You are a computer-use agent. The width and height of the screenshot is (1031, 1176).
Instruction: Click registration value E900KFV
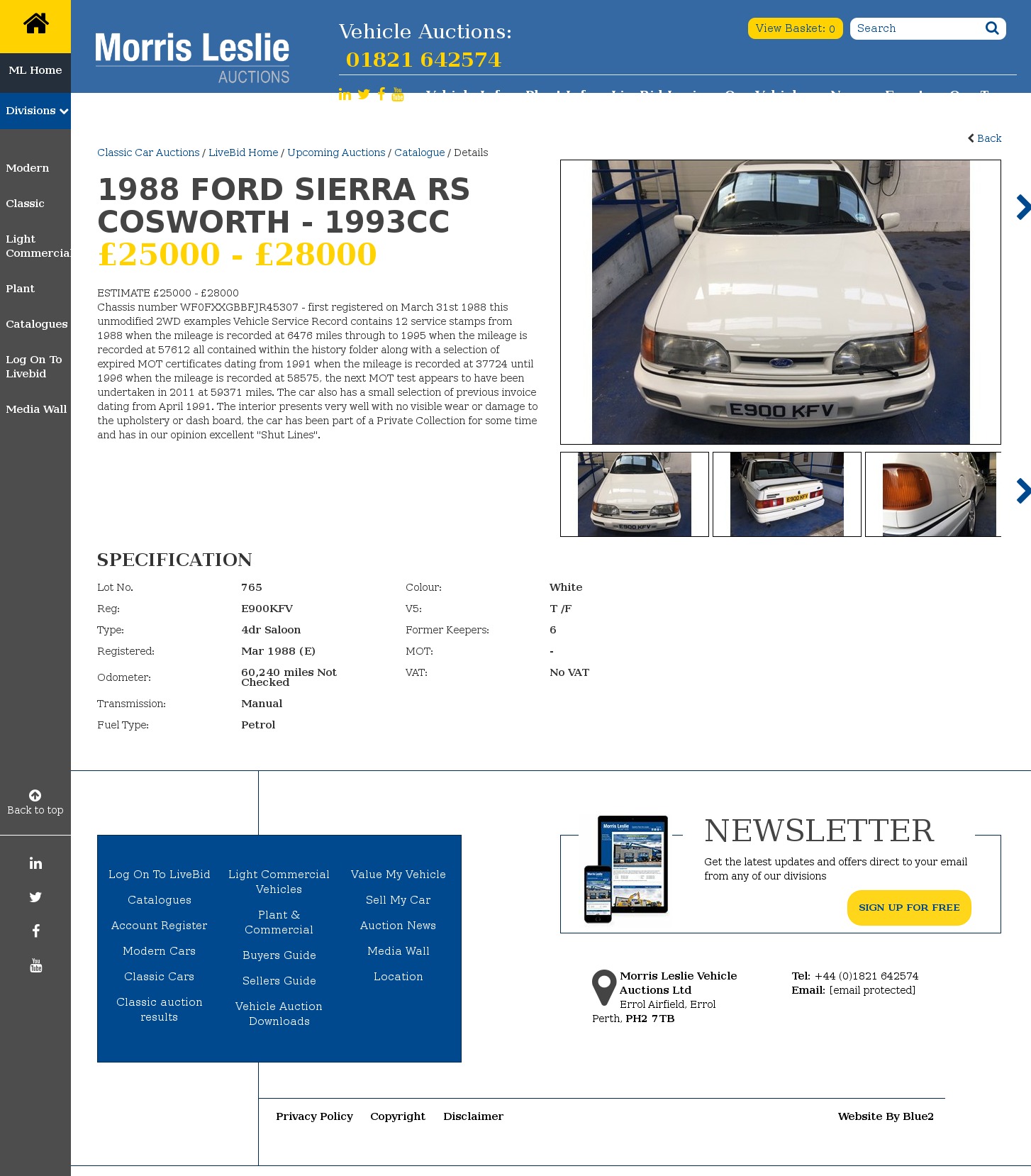[x=267, y=609]
